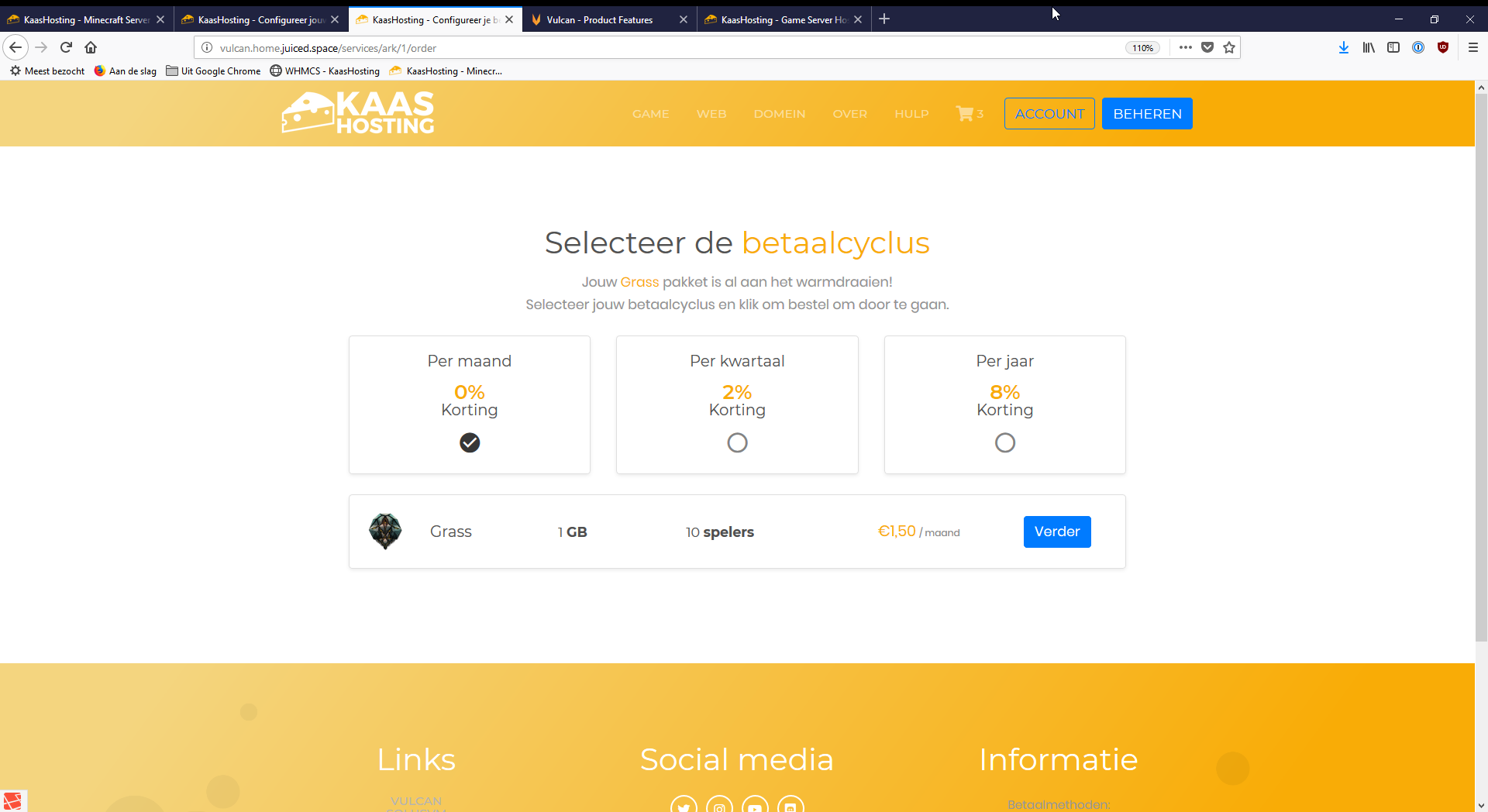Open Firefox downloads panel
This screenshot has width=1488, height=812.
[x=1344, y=47]
